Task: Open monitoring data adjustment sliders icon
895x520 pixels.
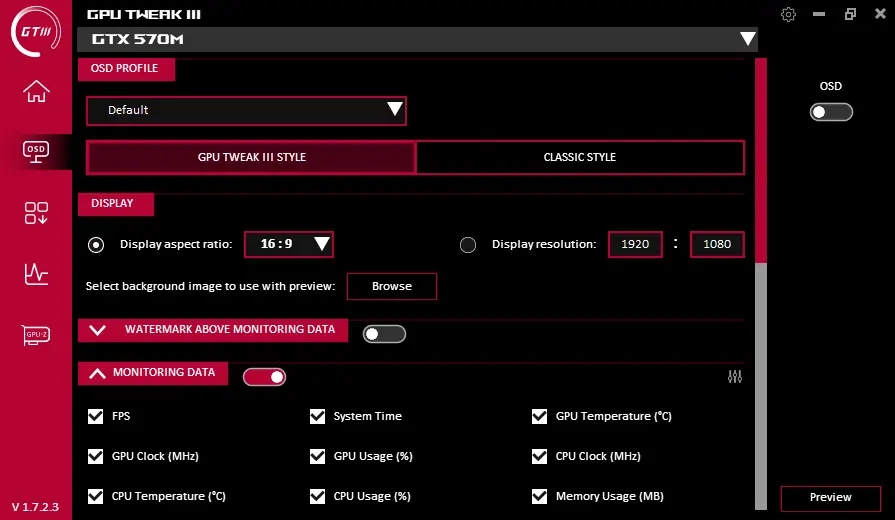Action: pos(735,377)
